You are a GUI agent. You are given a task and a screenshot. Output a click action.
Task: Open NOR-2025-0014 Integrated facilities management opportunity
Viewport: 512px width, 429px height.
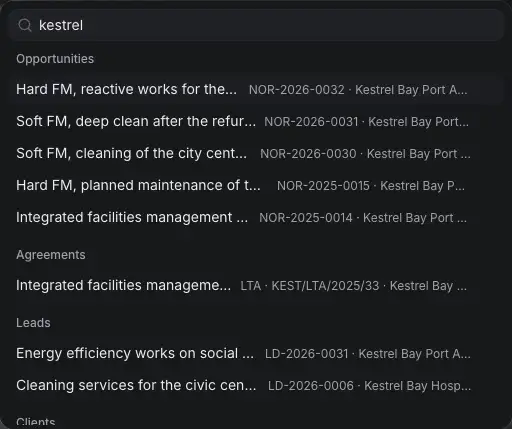pos(256,217)
